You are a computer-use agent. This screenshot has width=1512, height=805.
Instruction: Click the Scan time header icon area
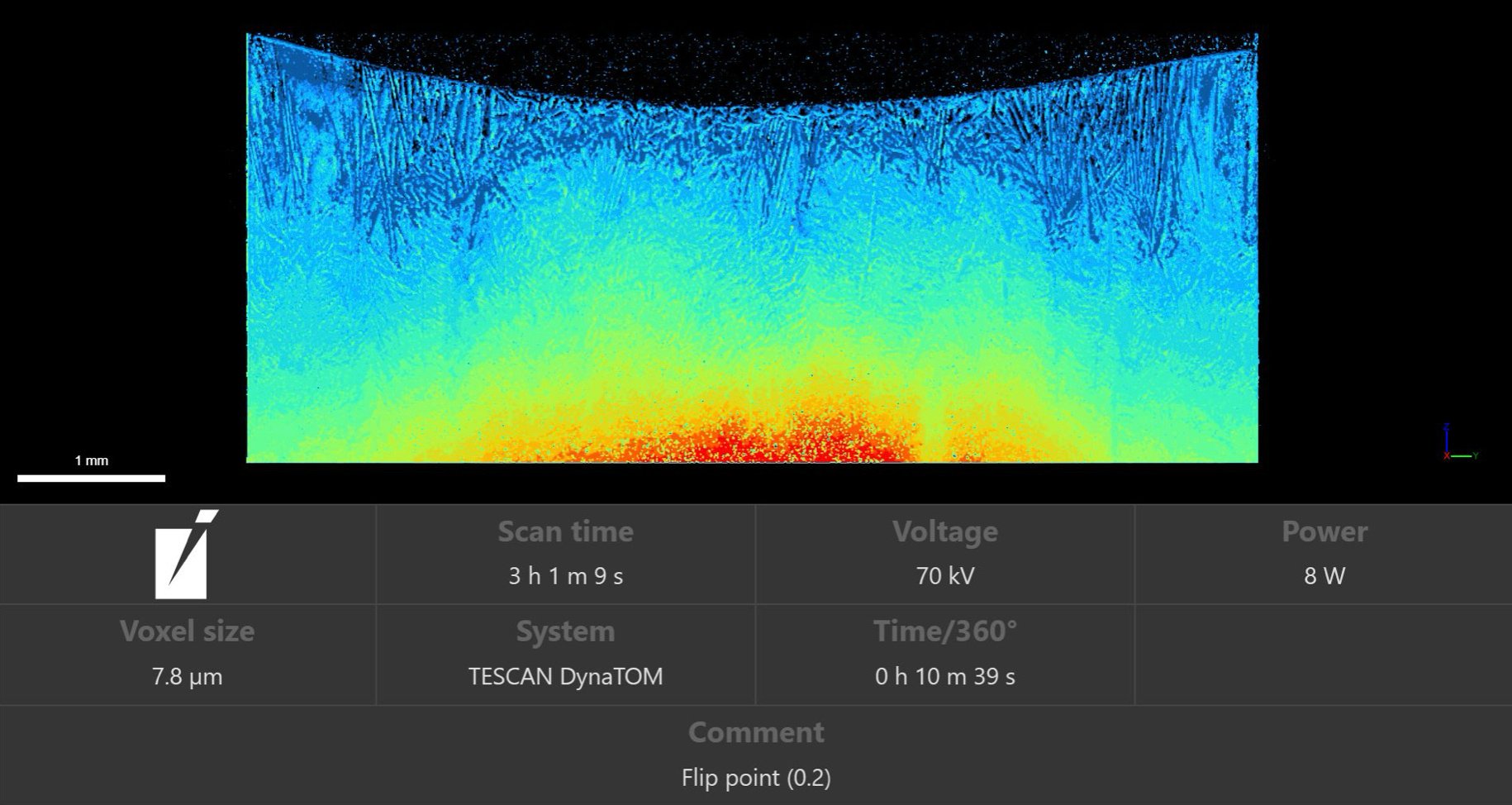pos(565,532)
